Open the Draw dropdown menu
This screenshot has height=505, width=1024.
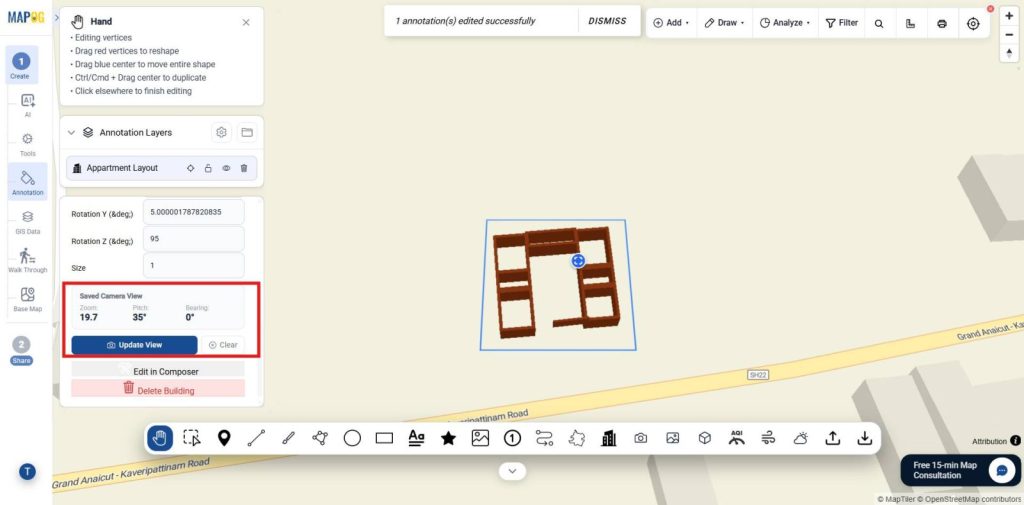pos(725,23)
